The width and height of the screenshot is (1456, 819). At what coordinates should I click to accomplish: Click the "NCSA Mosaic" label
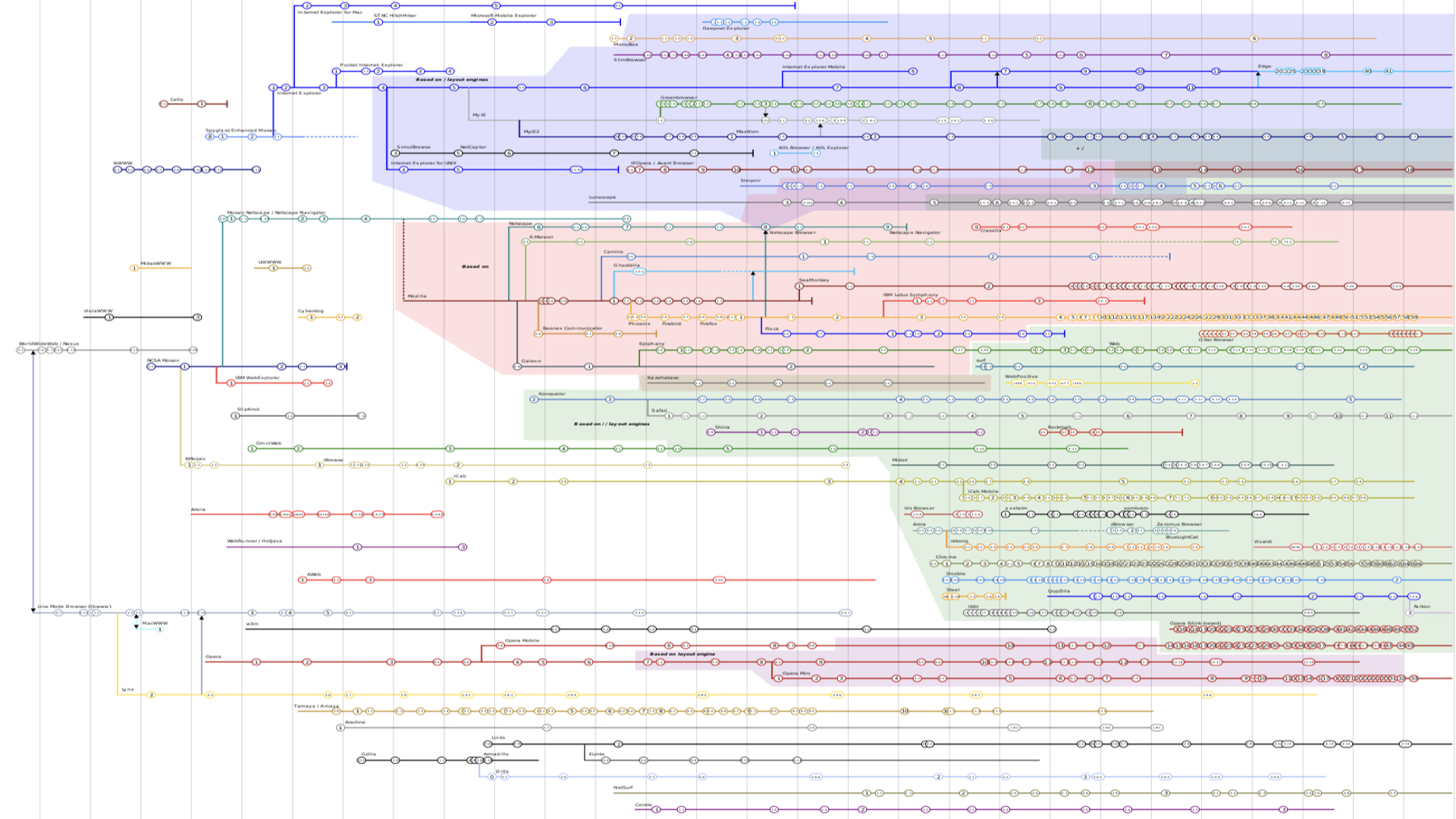click(x=163, y=361)
